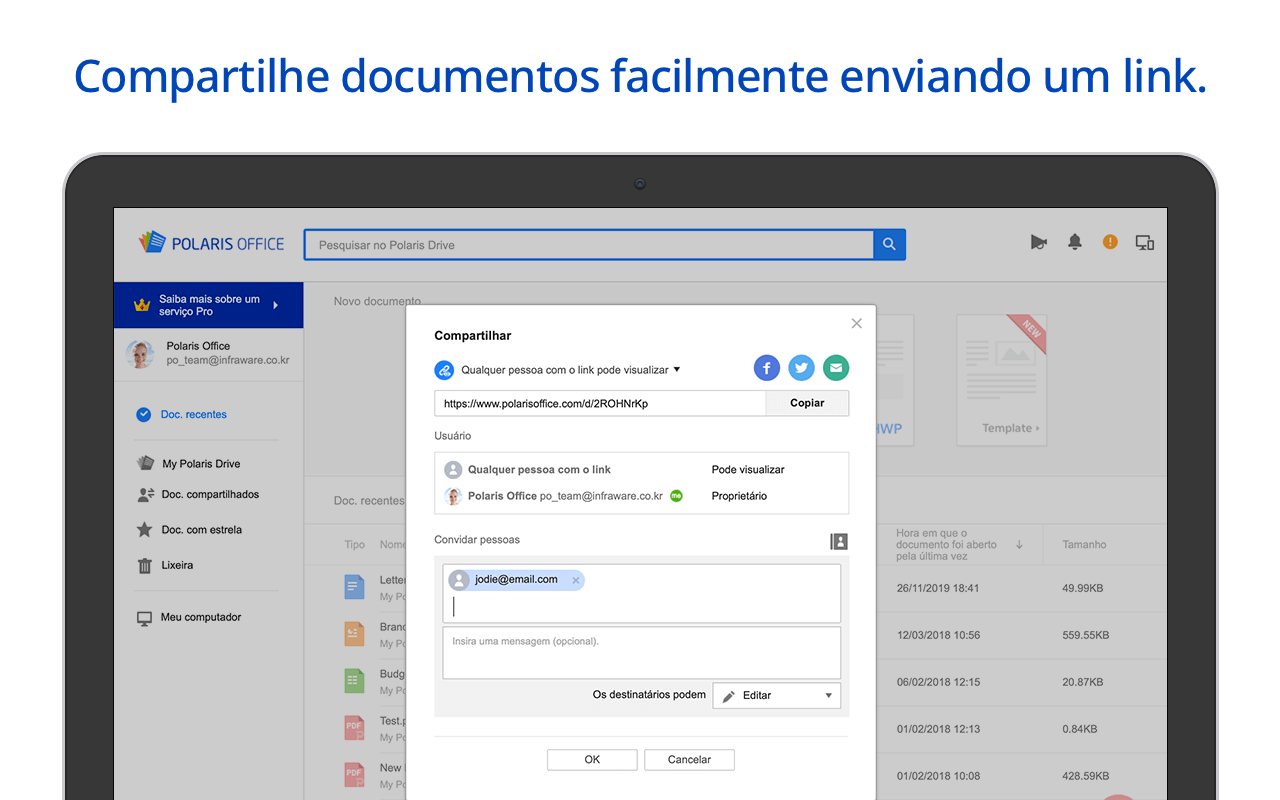
Task: Click the date '26/11/2019 18:41'
Action: (938, 588)
